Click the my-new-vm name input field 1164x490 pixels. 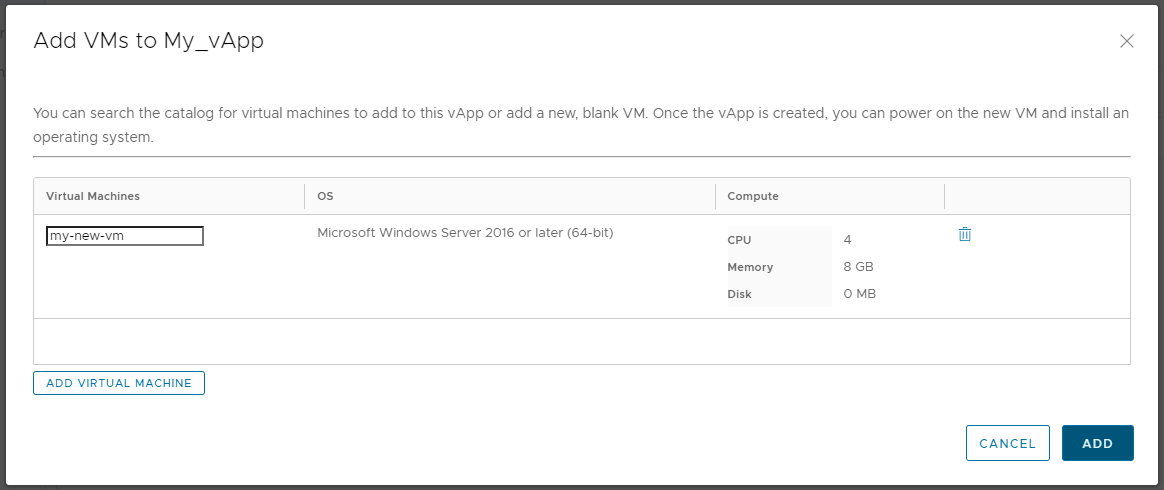point(125,236)
